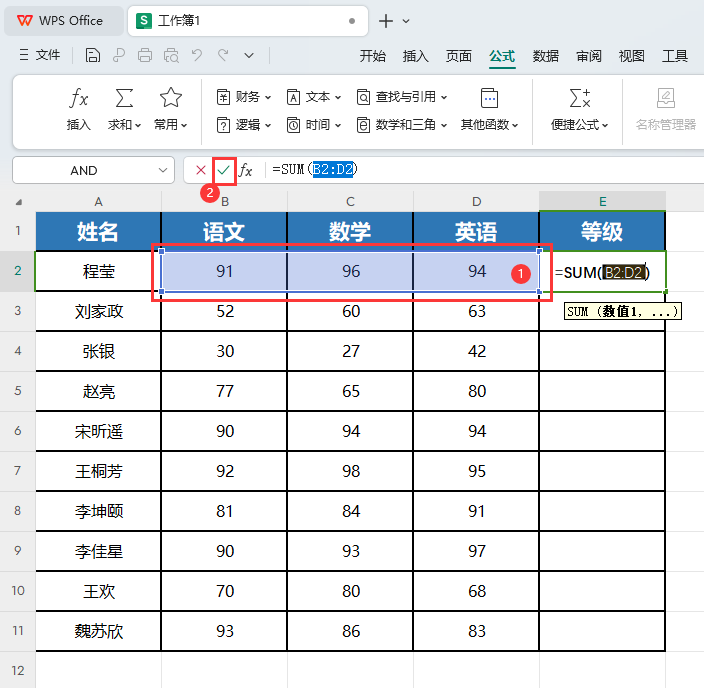The image size is (704, 688).
Task: Open the Name Manager
Action: click(x=665, y=109)
